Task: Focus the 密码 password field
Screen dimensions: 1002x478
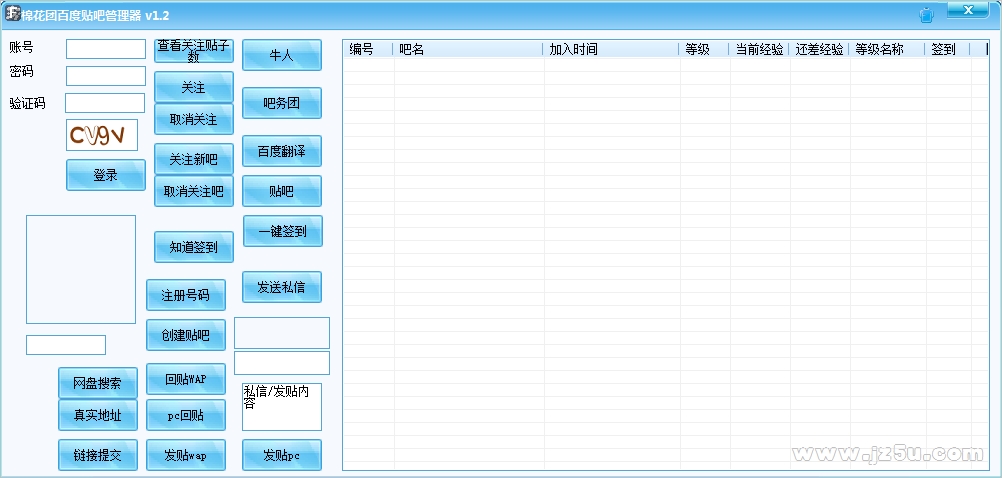Action: [106, 76]
